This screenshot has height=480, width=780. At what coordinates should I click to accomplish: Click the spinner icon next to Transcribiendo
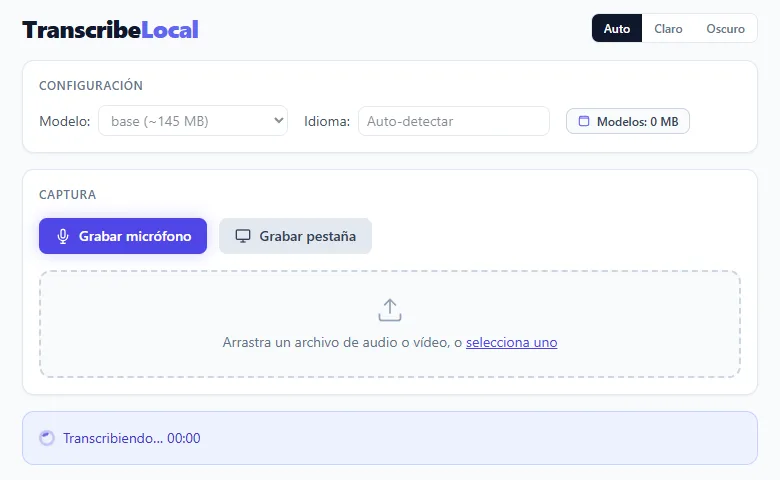(47, 438)
